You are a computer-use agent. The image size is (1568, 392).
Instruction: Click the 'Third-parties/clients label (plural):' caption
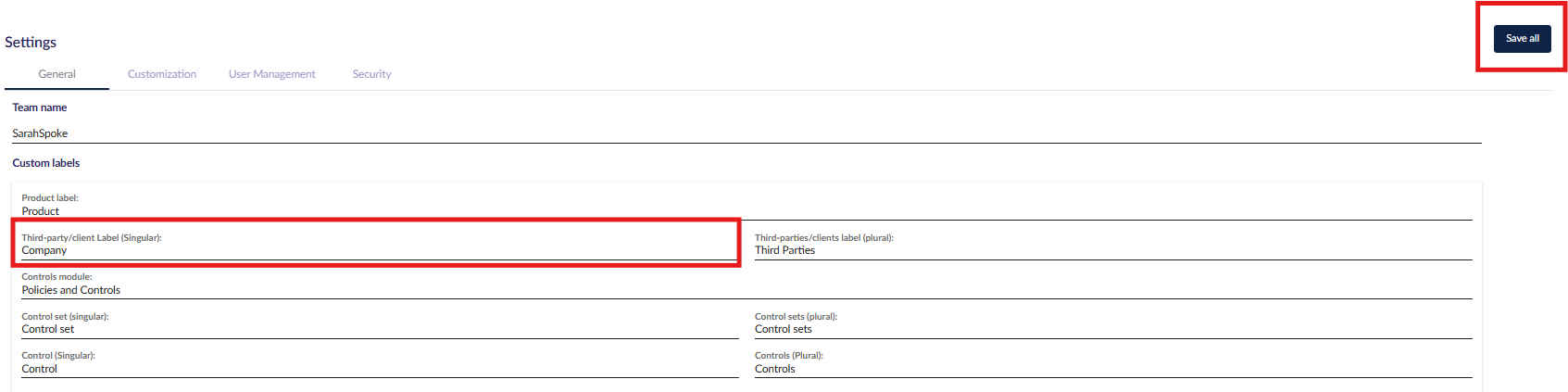pyautogui.click(x=824, y=238)
